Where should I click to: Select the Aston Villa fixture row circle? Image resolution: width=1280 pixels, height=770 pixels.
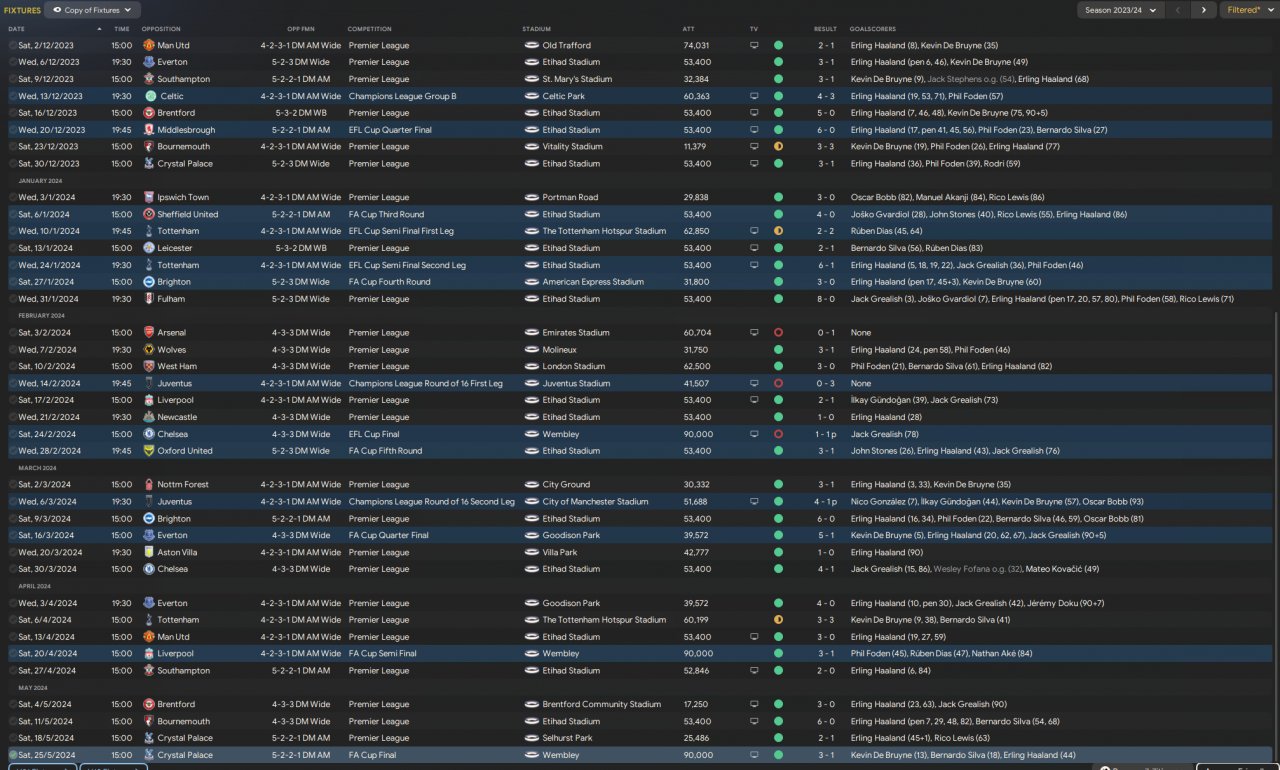point(13,552)
